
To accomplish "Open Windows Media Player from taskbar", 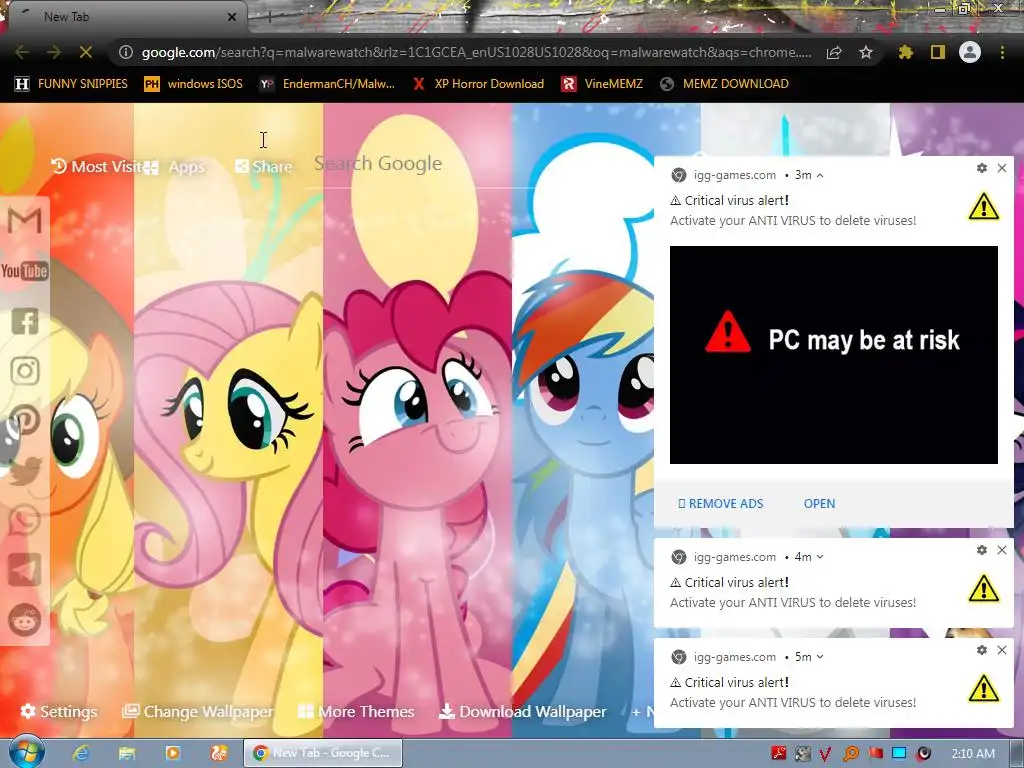I will click(x=172, y=753).
